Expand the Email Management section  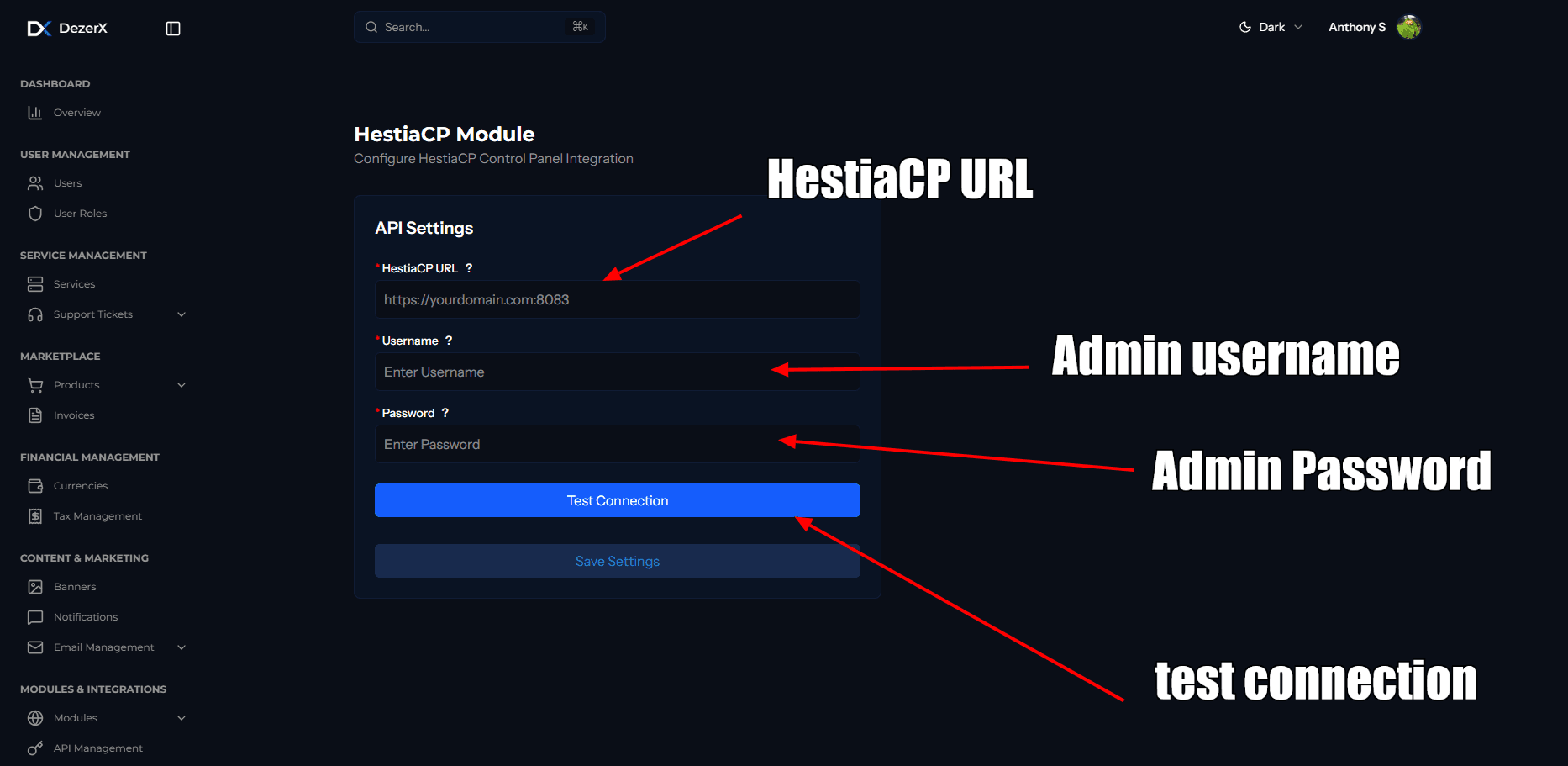point(182,647)
